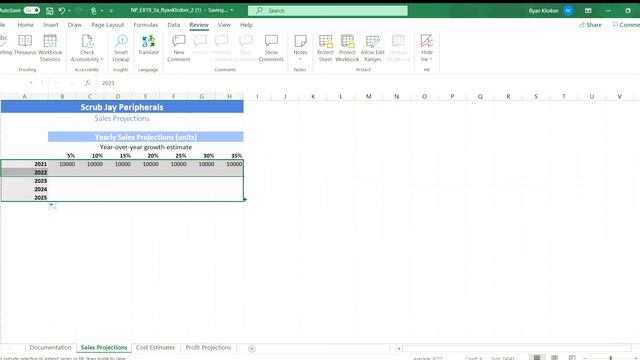The height and width of the screenshot is (360, 640).
Task: Click the 5% growth header cell
Action: pyautogui.click(x=62, y=156)
